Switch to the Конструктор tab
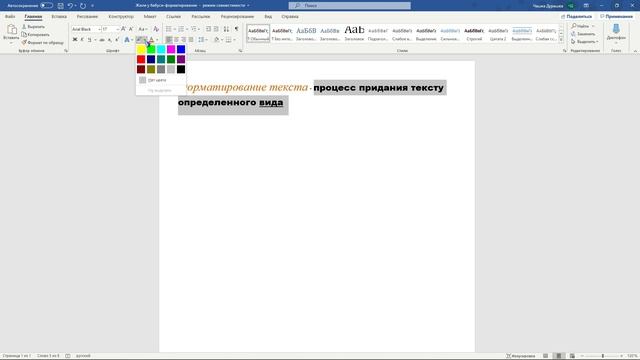 121,17
